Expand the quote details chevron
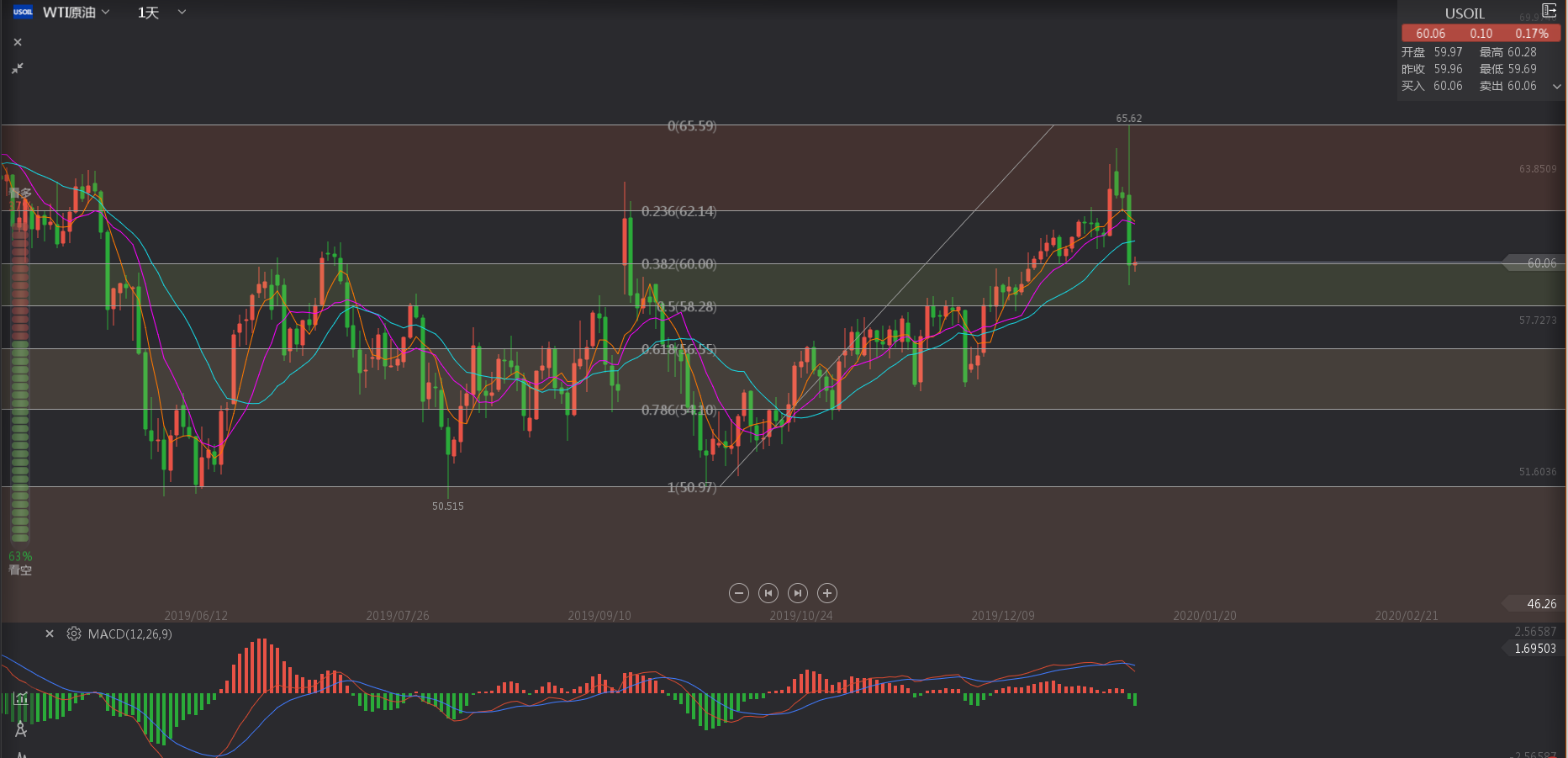 (1556, 87)
